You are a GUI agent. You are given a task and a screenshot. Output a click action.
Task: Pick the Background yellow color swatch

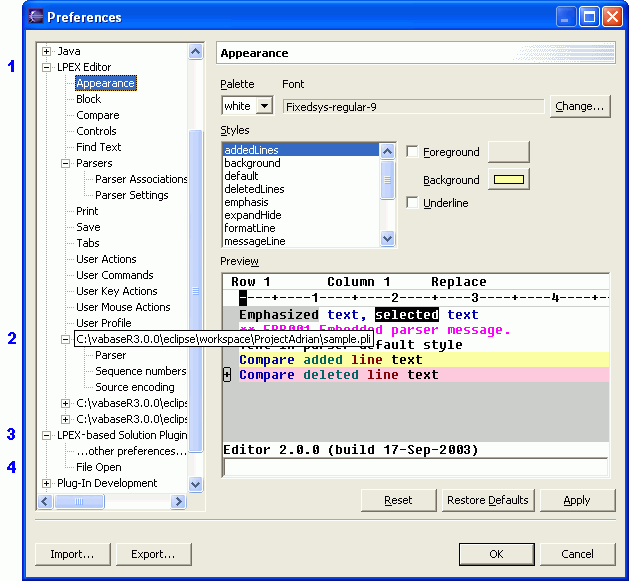[509, 179]
